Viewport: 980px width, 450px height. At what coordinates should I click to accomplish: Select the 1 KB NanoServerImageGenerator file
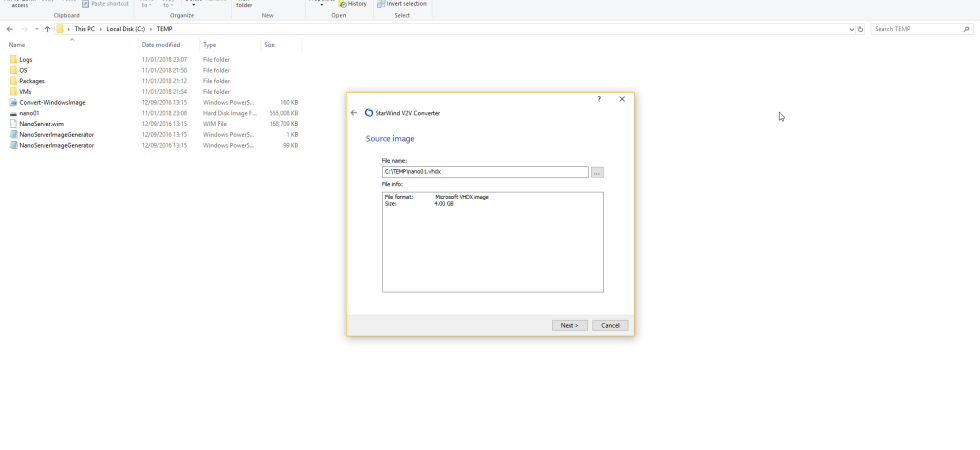pos(56,134)
